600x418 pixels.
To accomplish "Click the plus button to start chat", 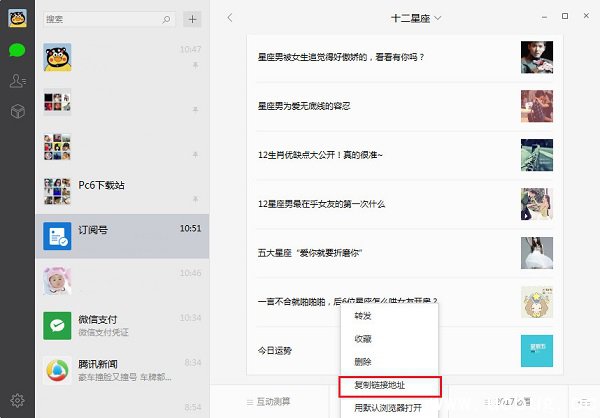I will pyautogui.click(x=192, y=19).
